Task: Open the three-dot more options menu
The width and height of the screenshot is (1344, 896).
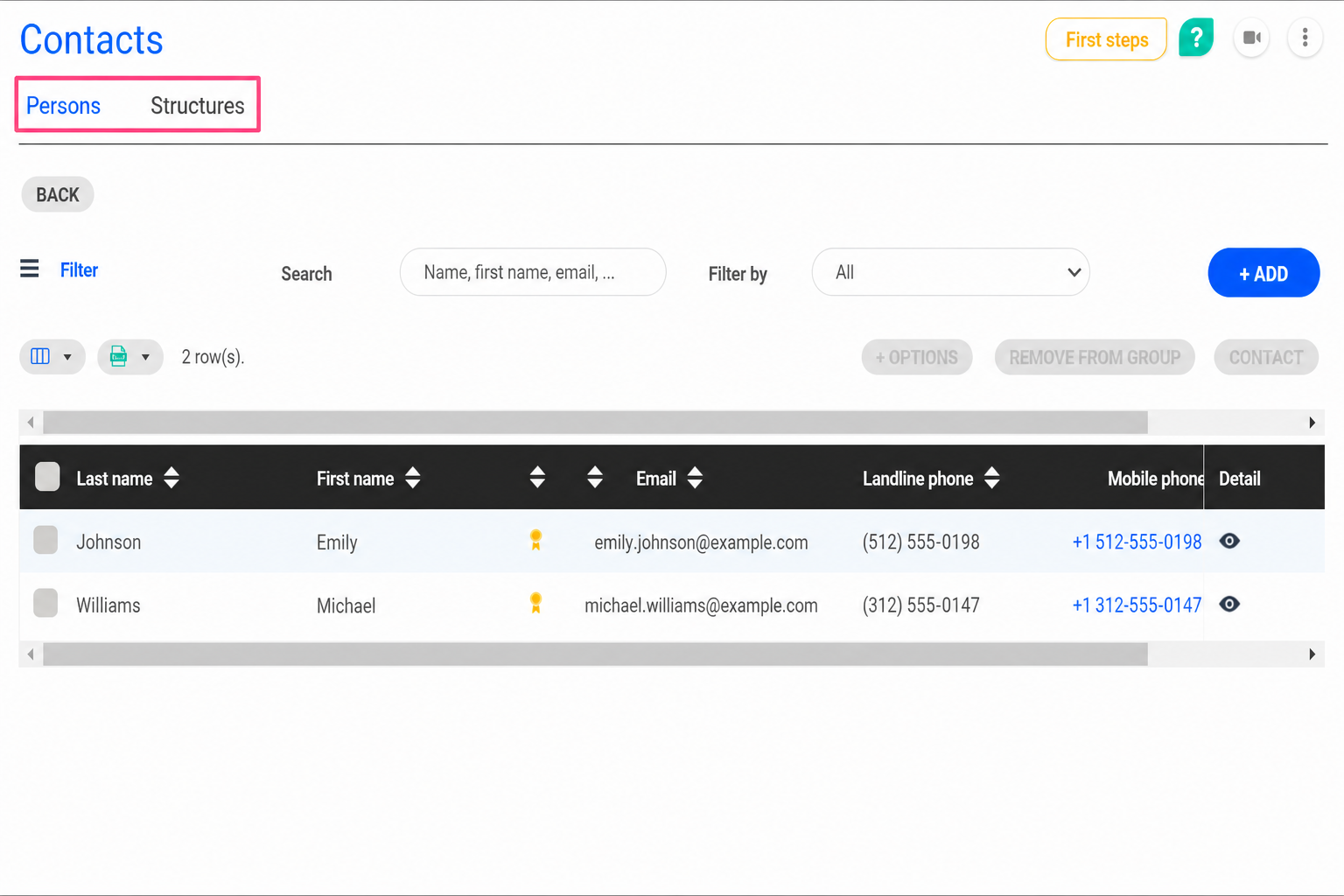Action: coord(1305,38)
